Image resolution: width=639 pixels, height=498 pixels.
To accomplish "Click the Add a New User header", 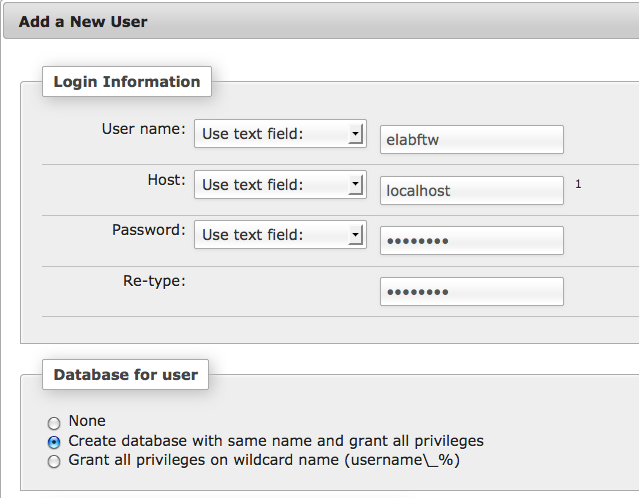I will (83, 22).
